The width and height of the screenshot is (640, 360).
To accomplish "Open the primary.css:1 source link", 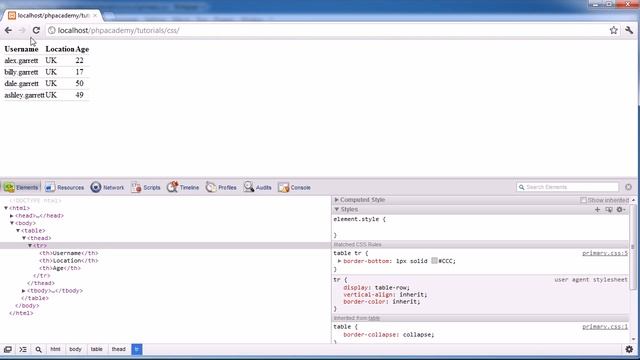I will 605,327.
